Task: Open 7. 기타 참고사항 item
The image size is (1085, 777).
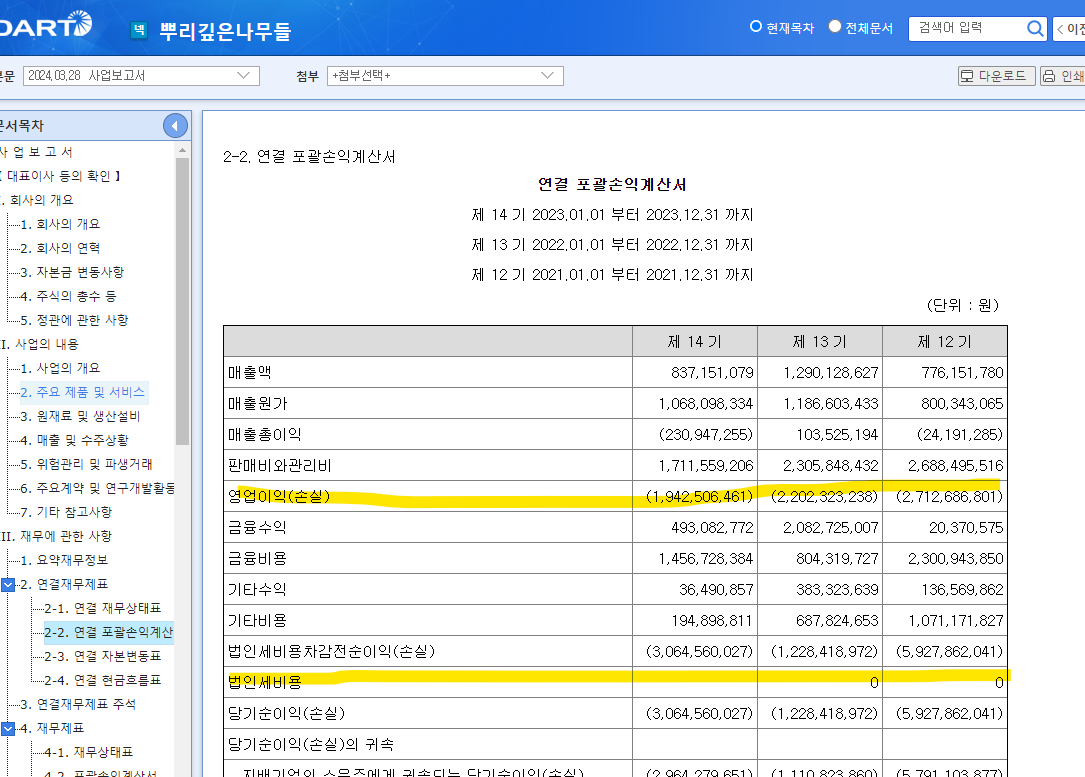Action: click(66, 512)
